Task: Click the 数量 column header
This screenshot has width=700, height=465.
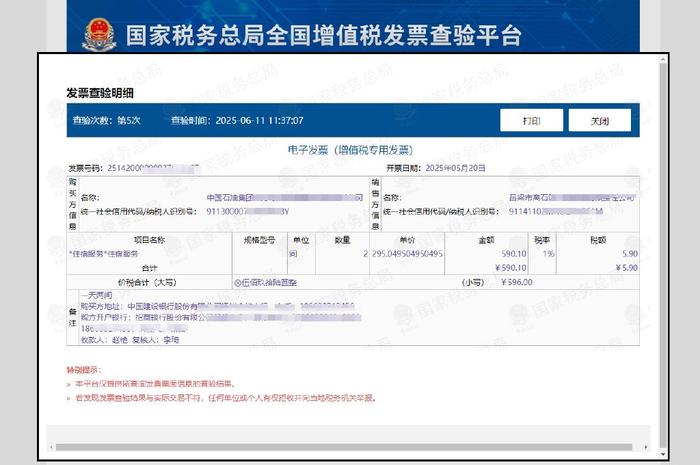Action: click(342, 240)
